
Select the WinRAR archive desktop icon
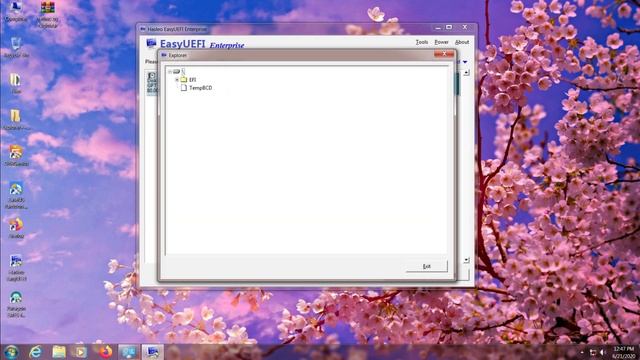point(47,14)
